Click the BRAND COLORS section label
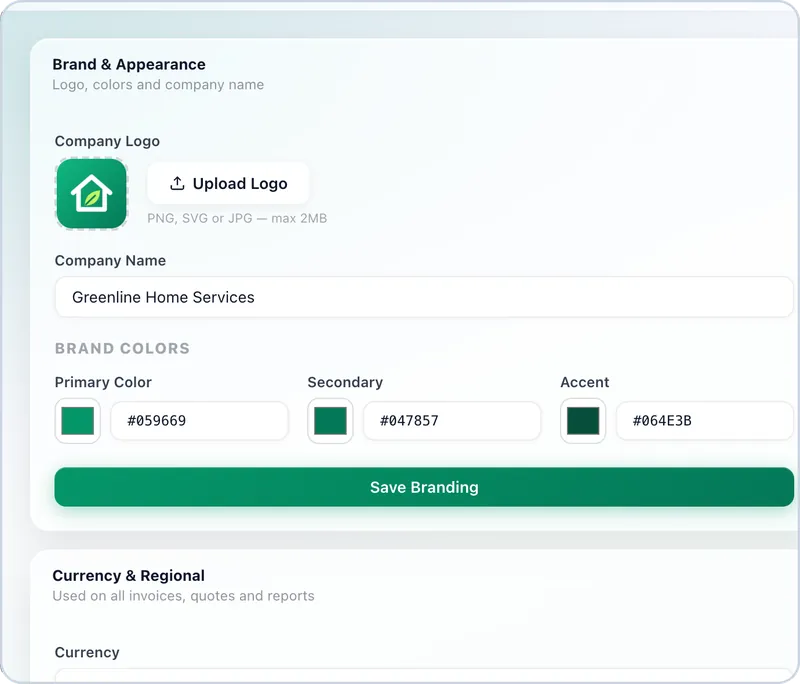Screen dimensions: 800x684 [122, 348]
